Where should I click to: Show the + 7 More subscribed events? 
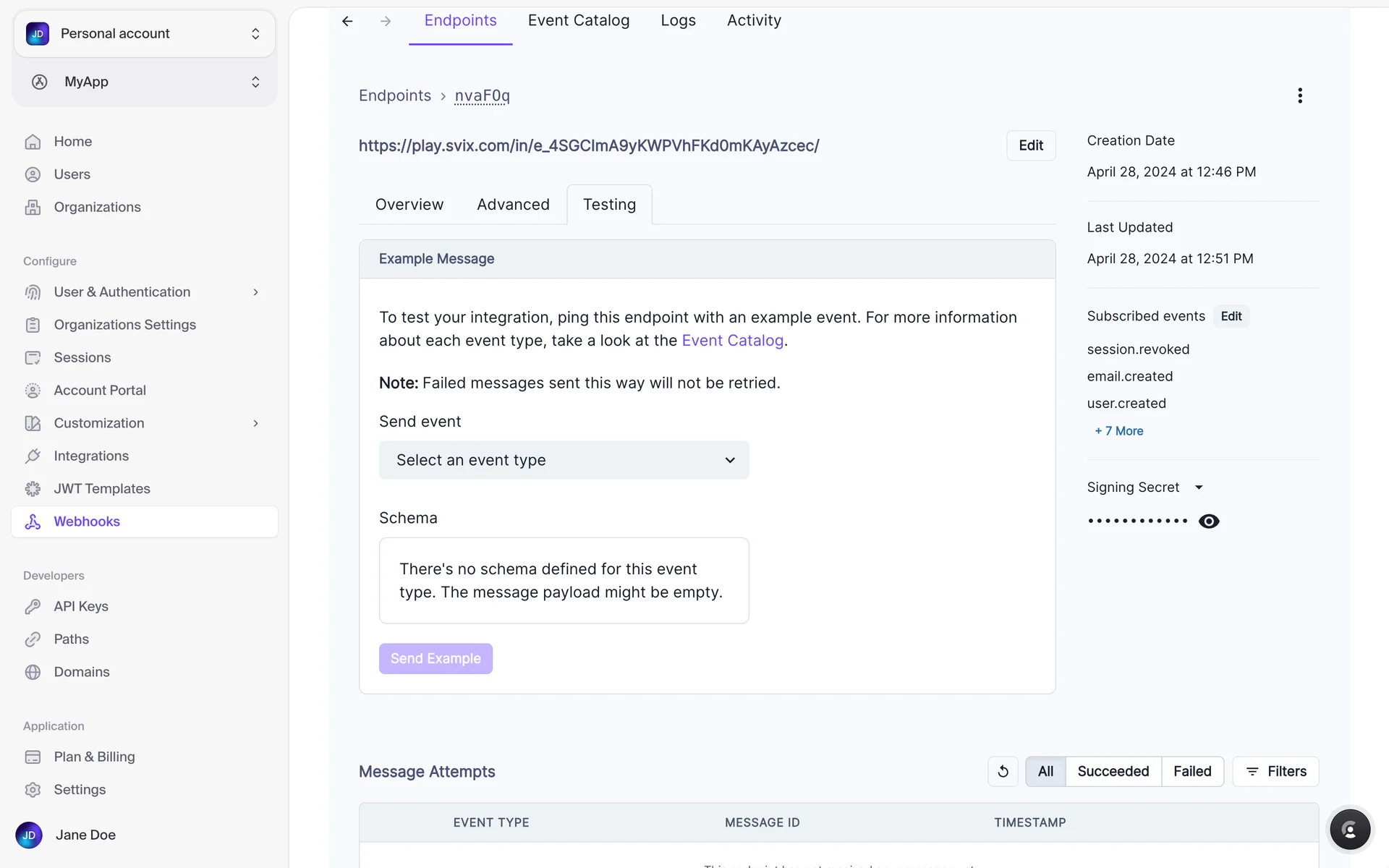tap(1118, 431)
